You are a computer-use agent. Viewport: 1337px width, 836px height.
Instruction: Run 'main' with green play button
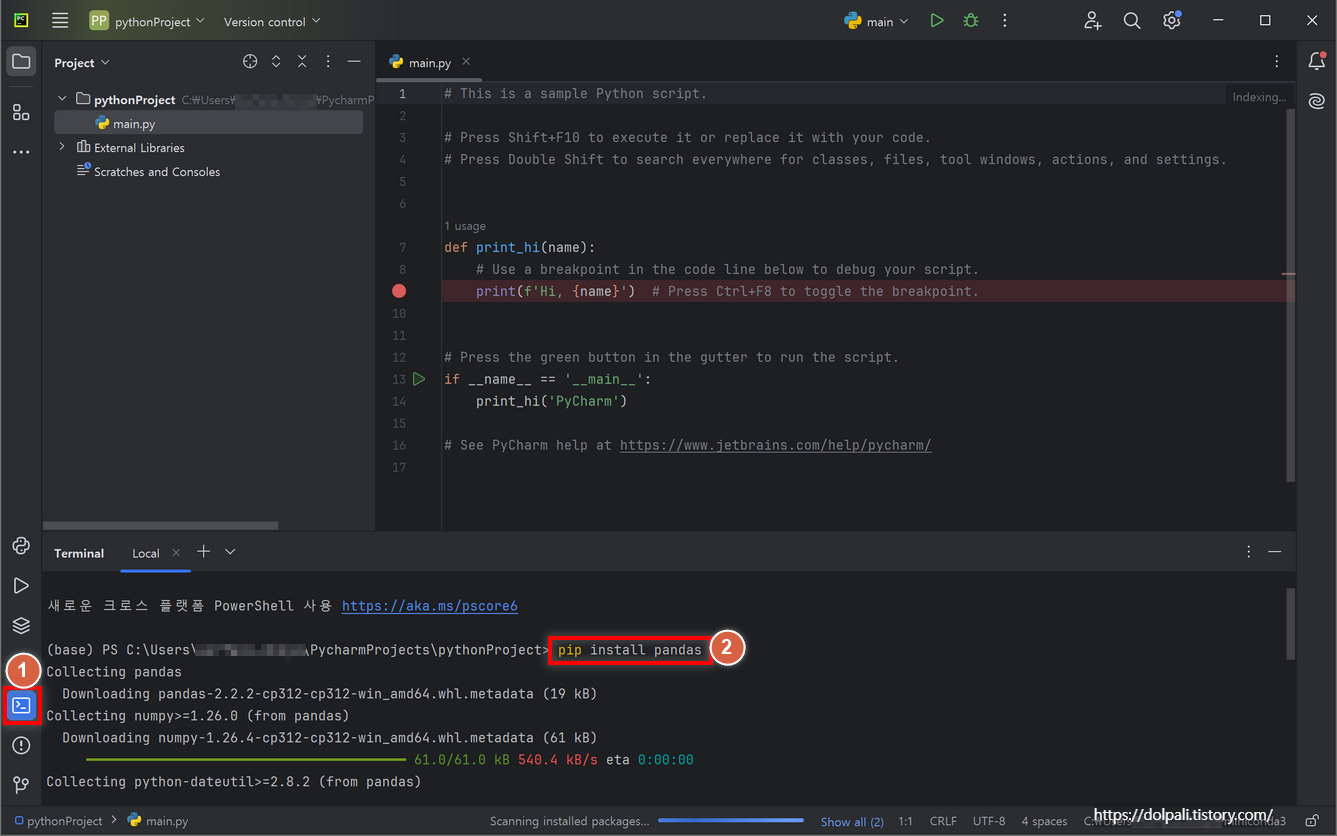pyautogui.click(x=937, y=20)
